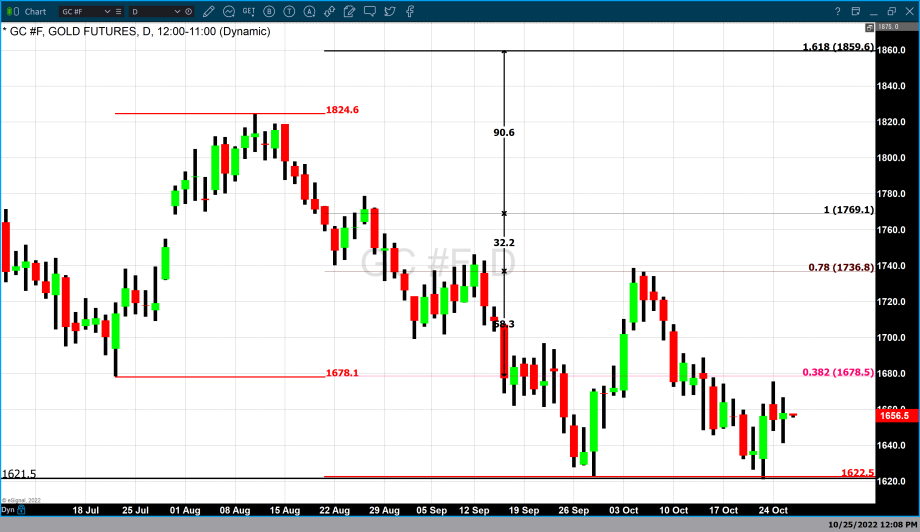Image resolution: width=920 pixels, height=532 pixels.
Task: Expand the D interval dropdown
Action: 178,11
